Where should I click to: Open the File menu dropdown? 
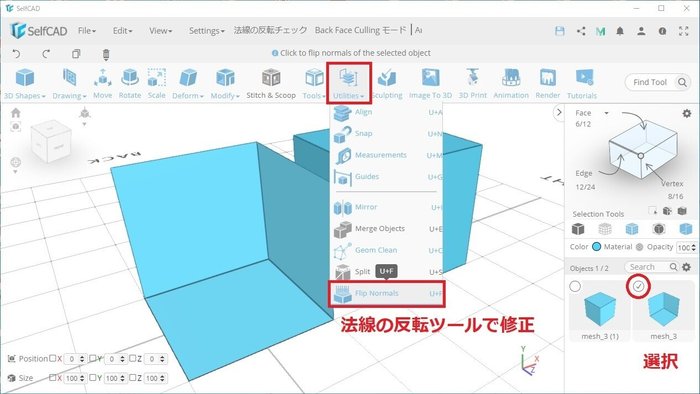click(87, 31)
